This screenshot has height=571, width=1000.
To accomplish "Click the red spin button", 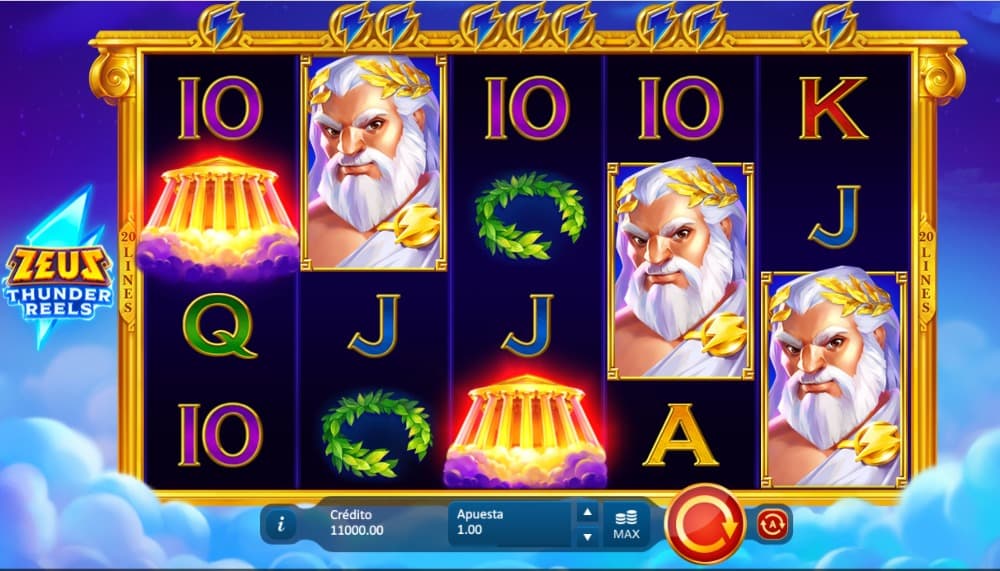I will click(705, 524).
